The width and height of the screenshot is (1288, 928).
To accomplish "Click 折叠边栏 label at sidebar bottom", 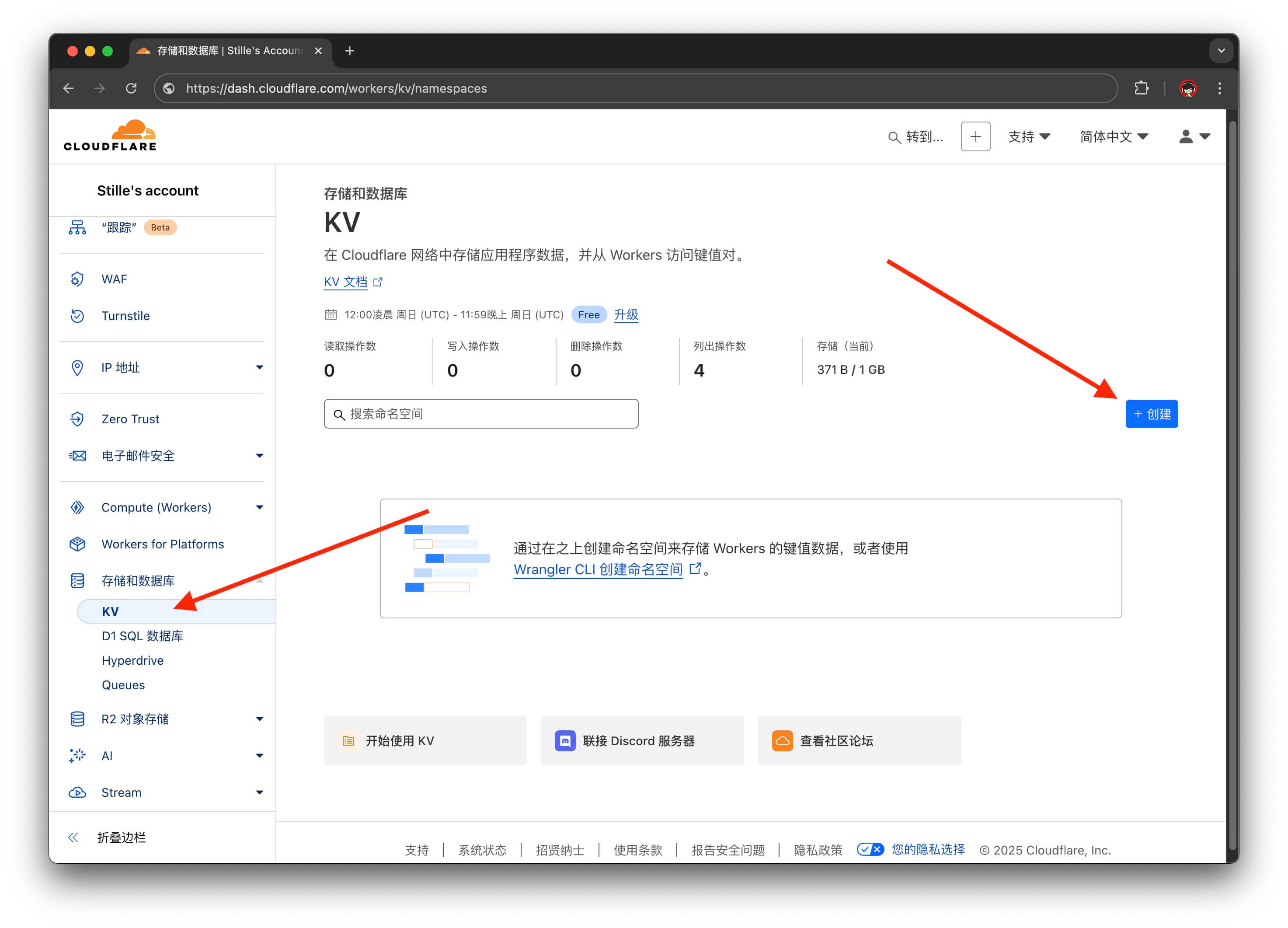I will click(122, 837).
